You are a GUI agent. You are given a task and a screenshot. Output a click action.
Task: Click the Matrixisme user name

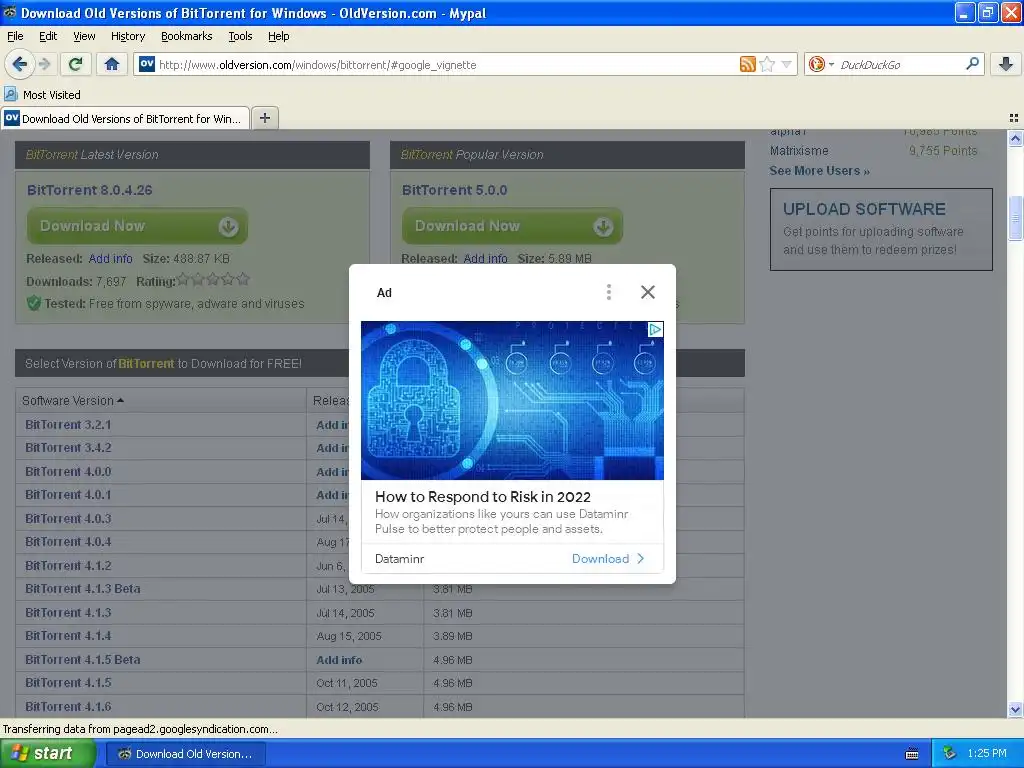799,151
